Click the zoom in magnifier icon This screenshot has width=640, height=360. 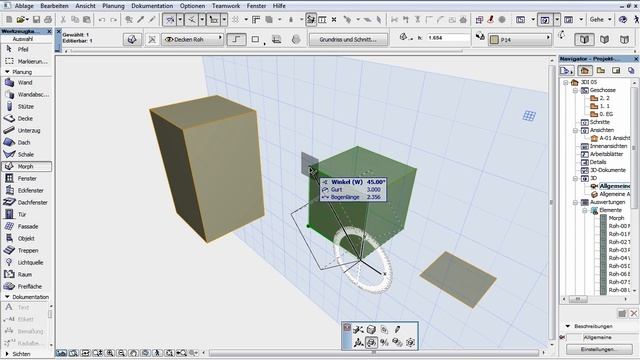tap(110, 353)
